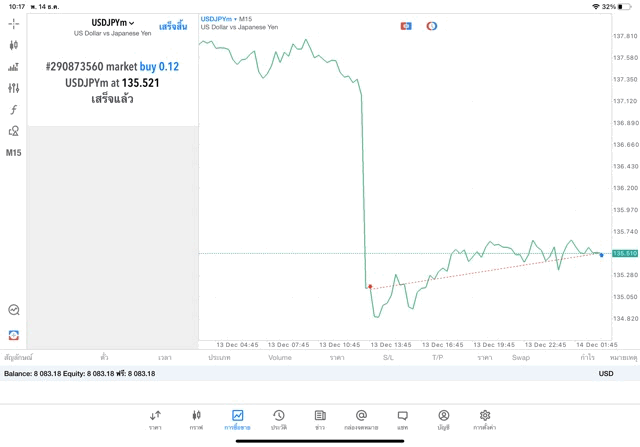Click the เวลา time column header
Image resolution: width=640 pixels, height=447 pixels.
pos(165,358)
